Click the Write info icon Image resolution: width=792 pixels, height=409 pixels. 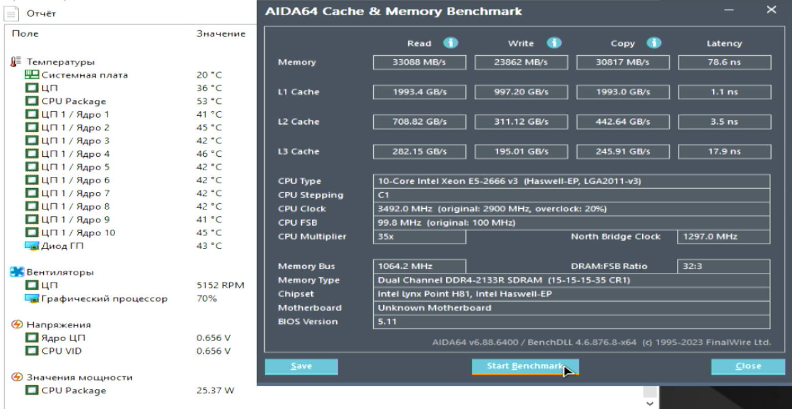(554, 42)
